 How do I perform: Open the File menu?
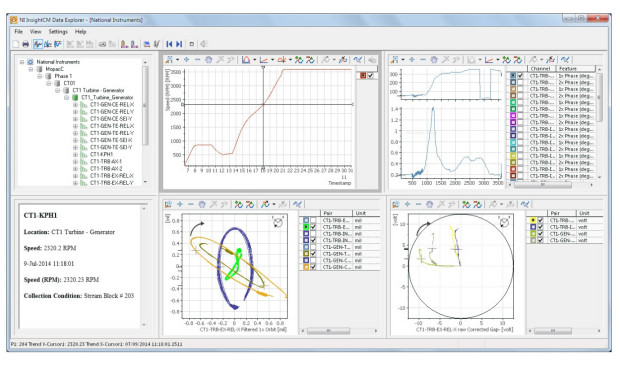tap(19, 32)
